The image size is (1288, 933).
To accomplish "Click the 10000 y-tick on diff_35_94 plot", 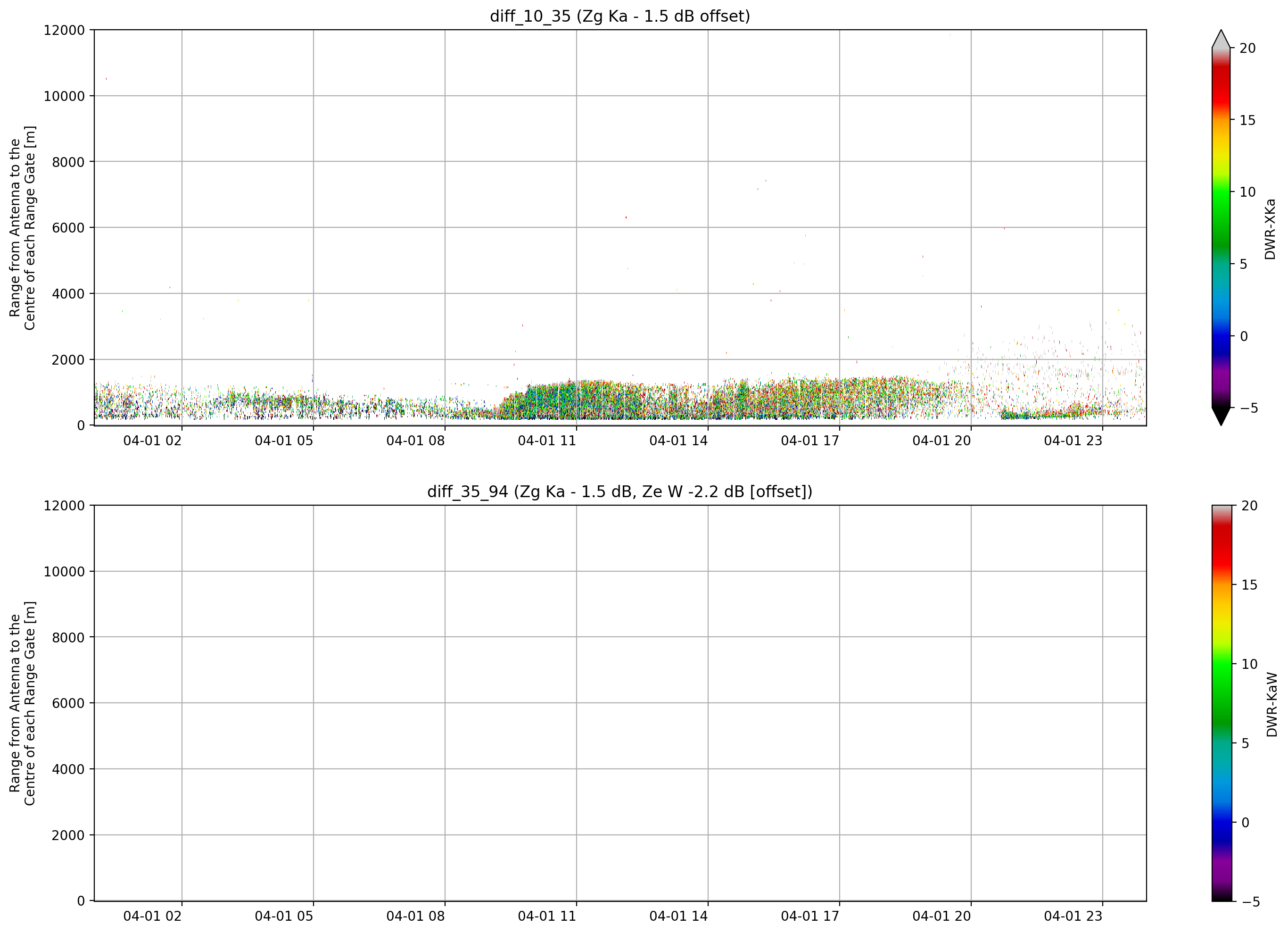I will coord(64,572).
